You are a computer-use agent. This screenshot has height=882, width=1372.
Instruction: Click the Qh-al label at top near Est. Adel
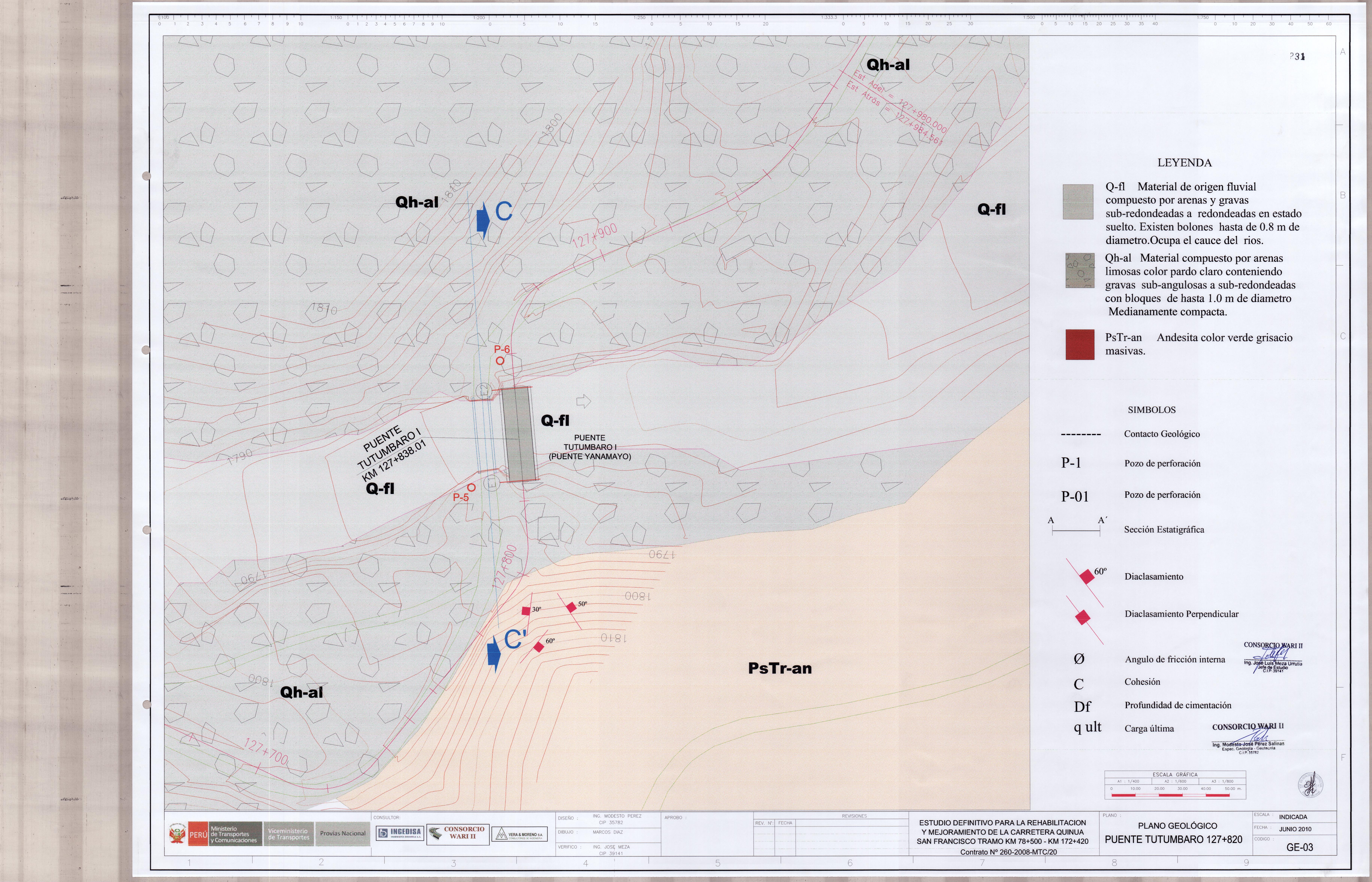click(888, 65)
